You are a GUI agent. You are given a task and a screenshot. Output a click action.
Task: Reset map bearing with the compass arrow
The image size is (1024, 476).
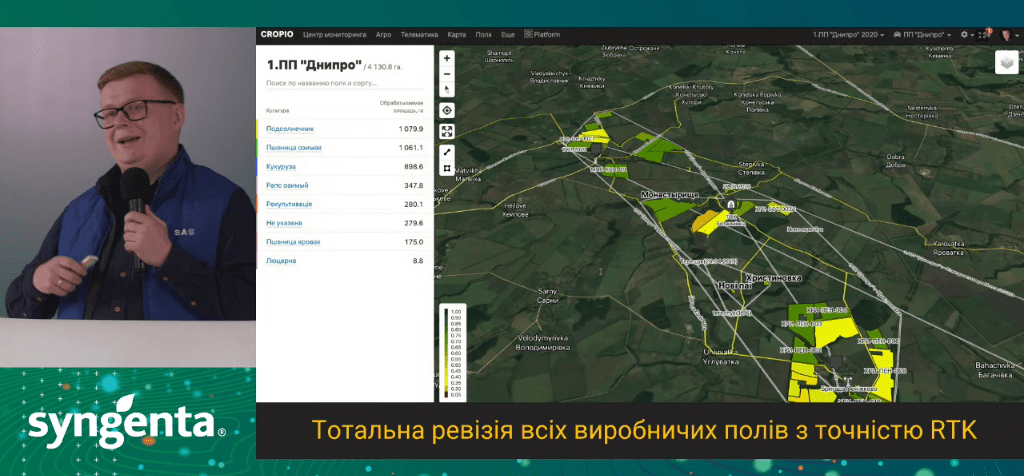447,89
